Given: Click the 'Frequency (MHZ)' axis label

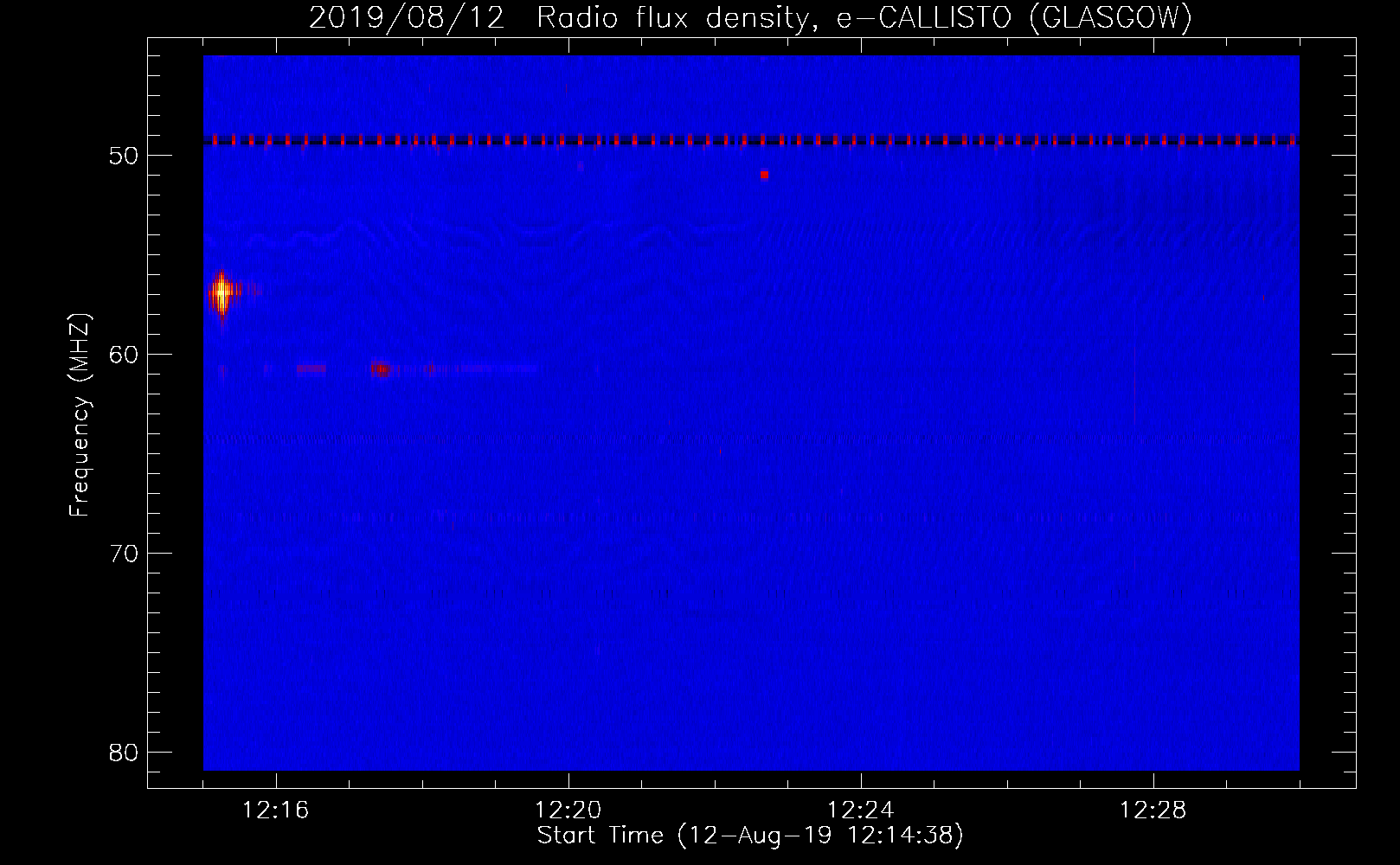Looking at the screenshot, I should point(80,414).
